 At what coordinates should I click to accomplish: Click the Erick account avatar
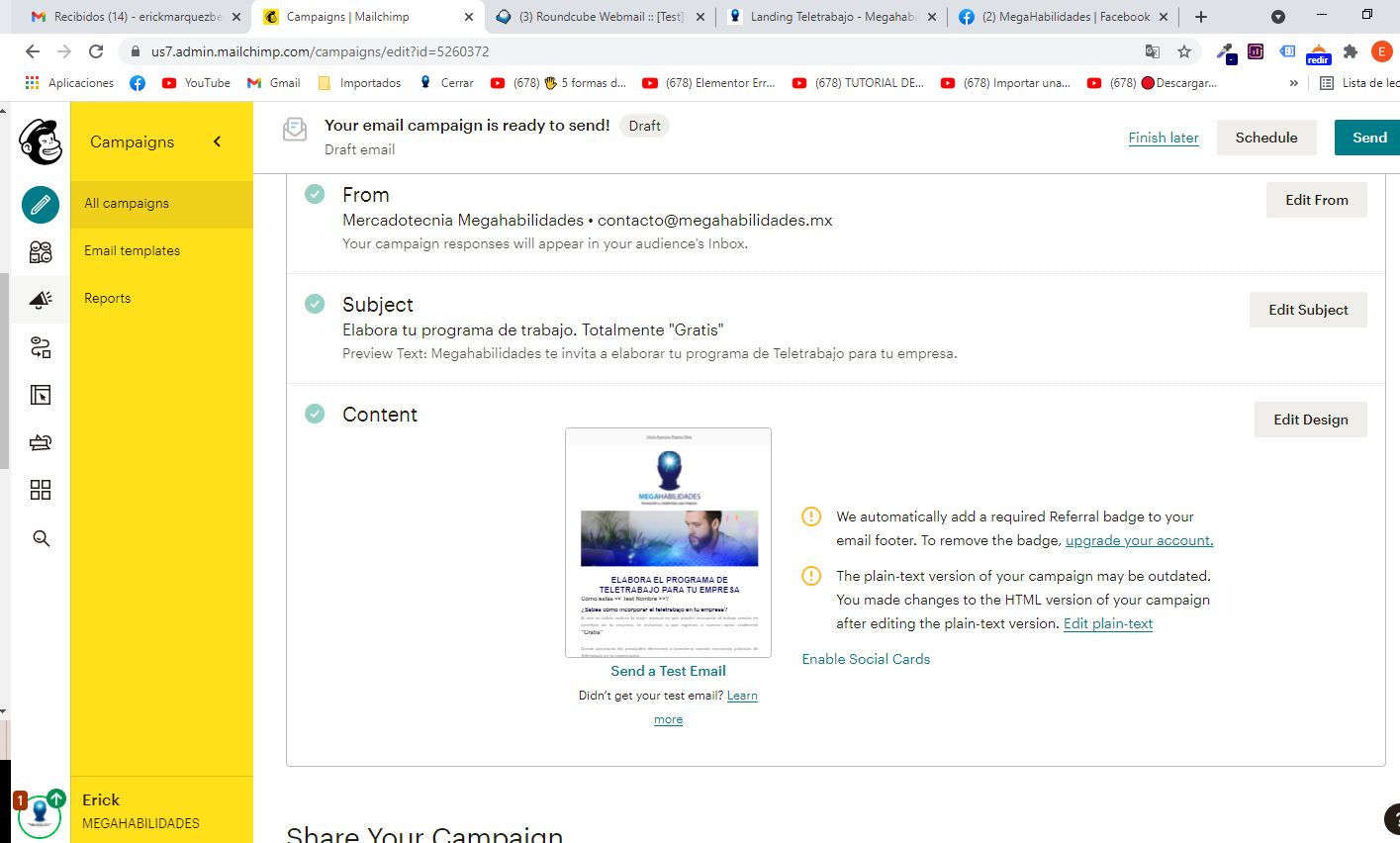click(40, 814)
